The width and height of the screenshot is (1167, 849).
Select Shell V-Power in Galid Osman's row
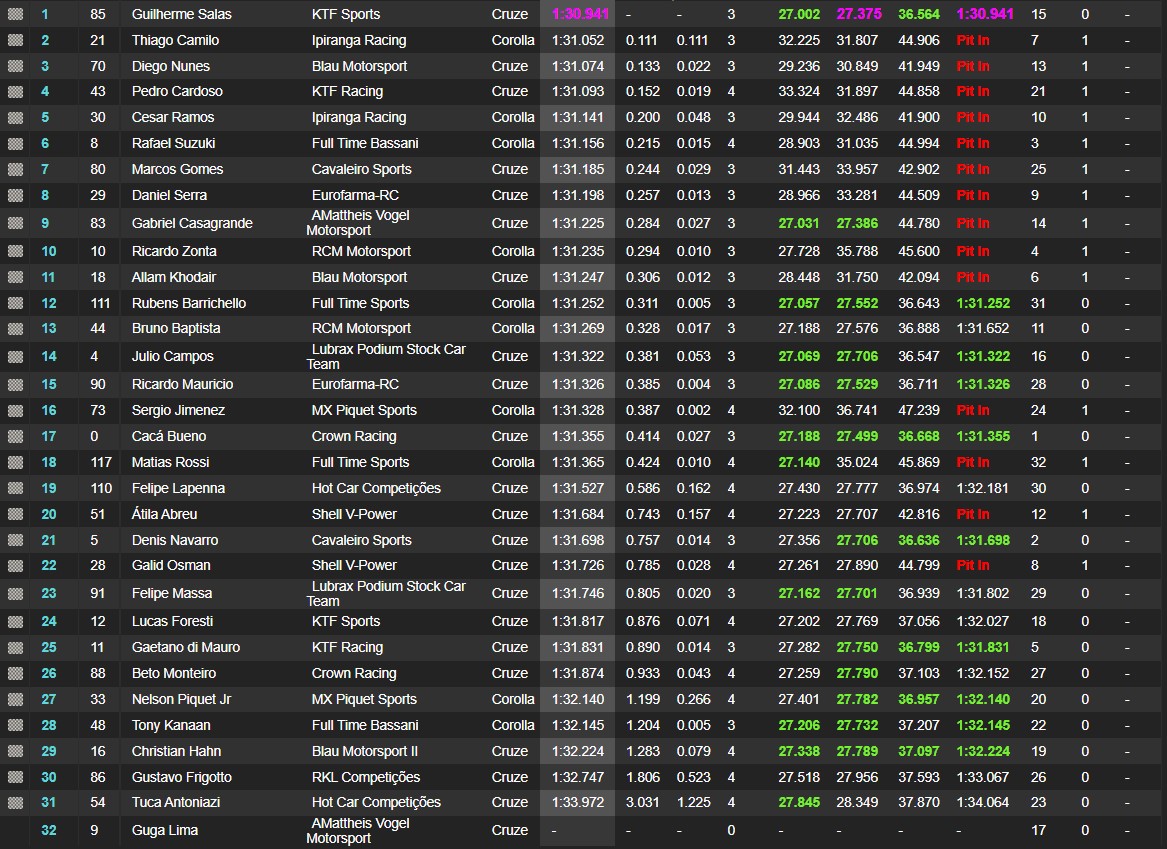coord(354,566)
